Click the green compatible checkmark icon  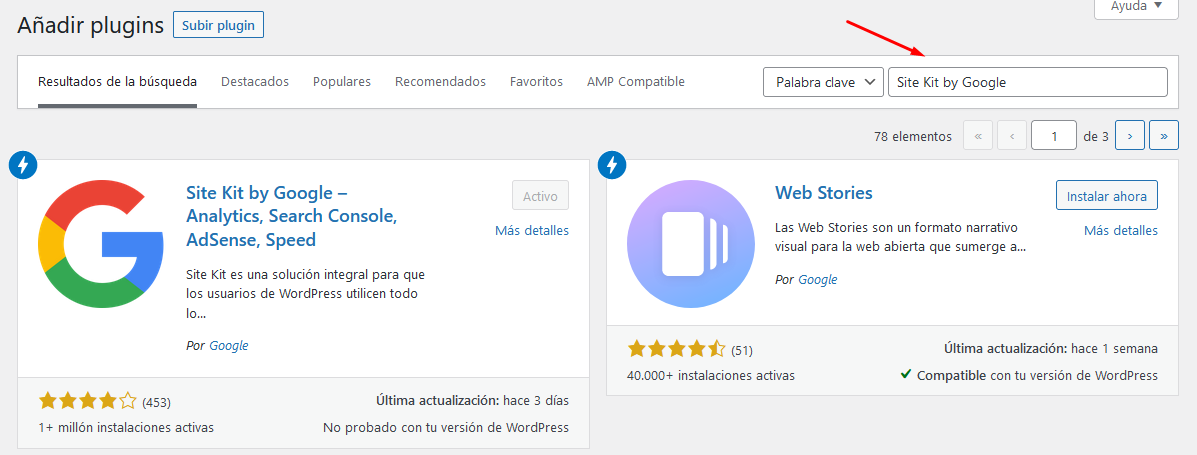(x=905, y=375)
